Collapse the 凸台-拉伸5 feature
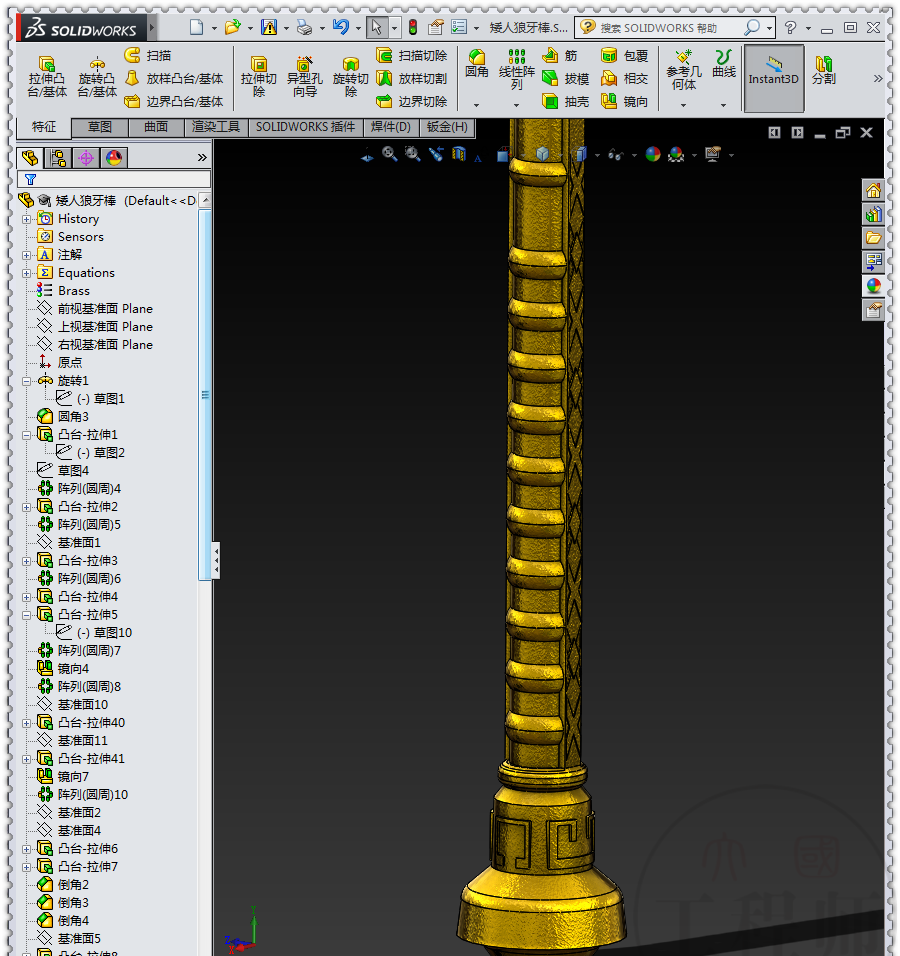The height and width of the screenshot is (956, 900). point(26,615)
